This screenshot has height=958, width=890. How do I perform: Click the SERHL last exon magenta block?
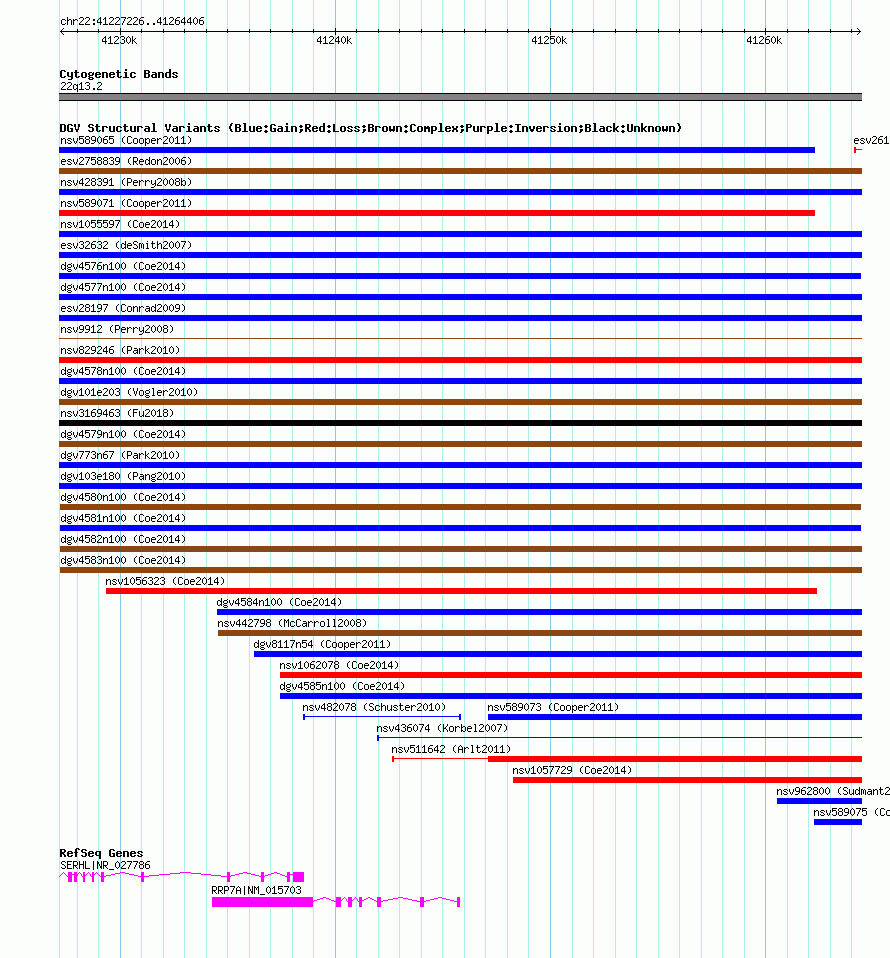tap(299, 877)
